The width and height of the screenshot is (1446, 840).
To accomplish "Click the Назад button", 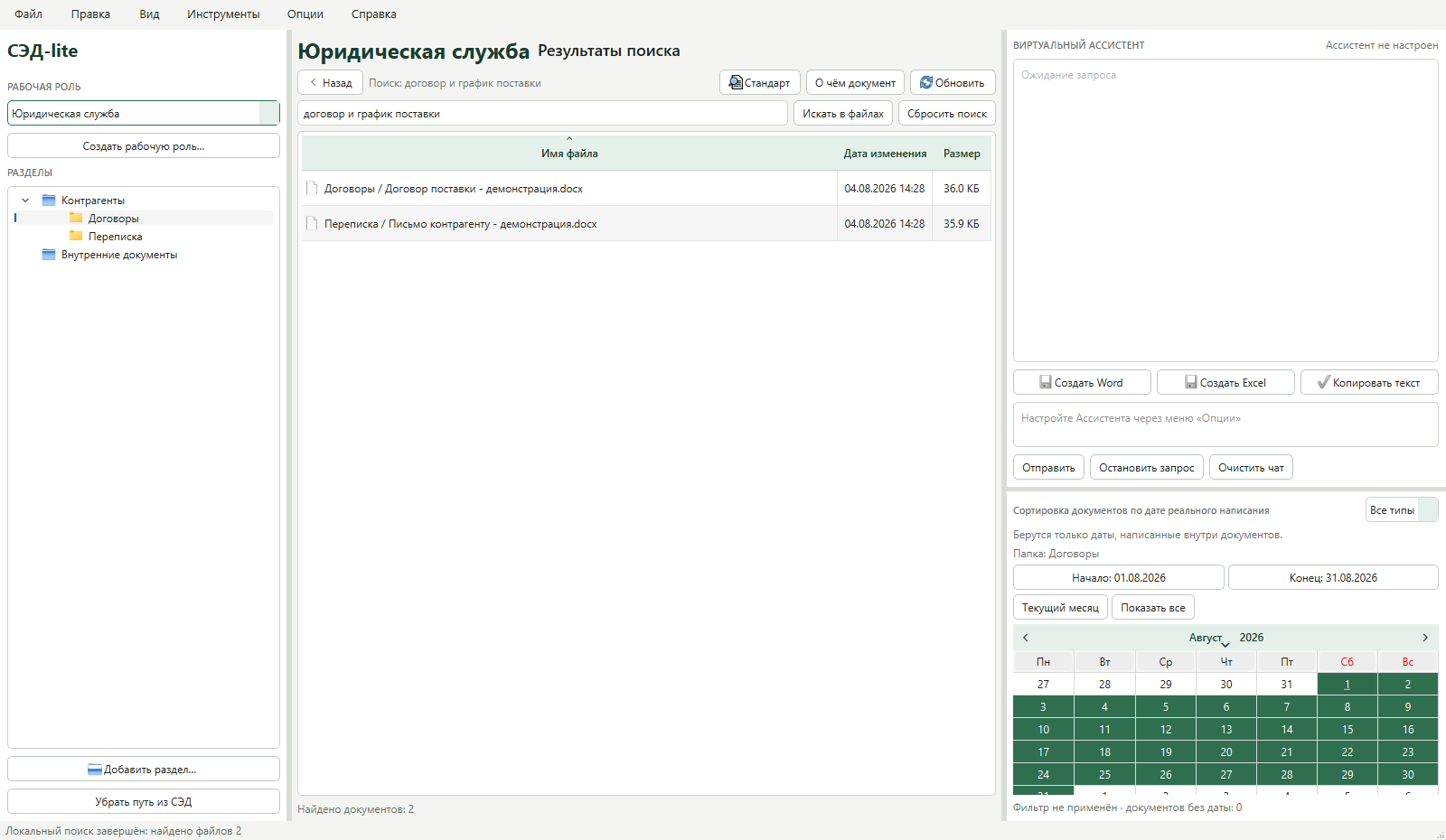I will point(331,82).
